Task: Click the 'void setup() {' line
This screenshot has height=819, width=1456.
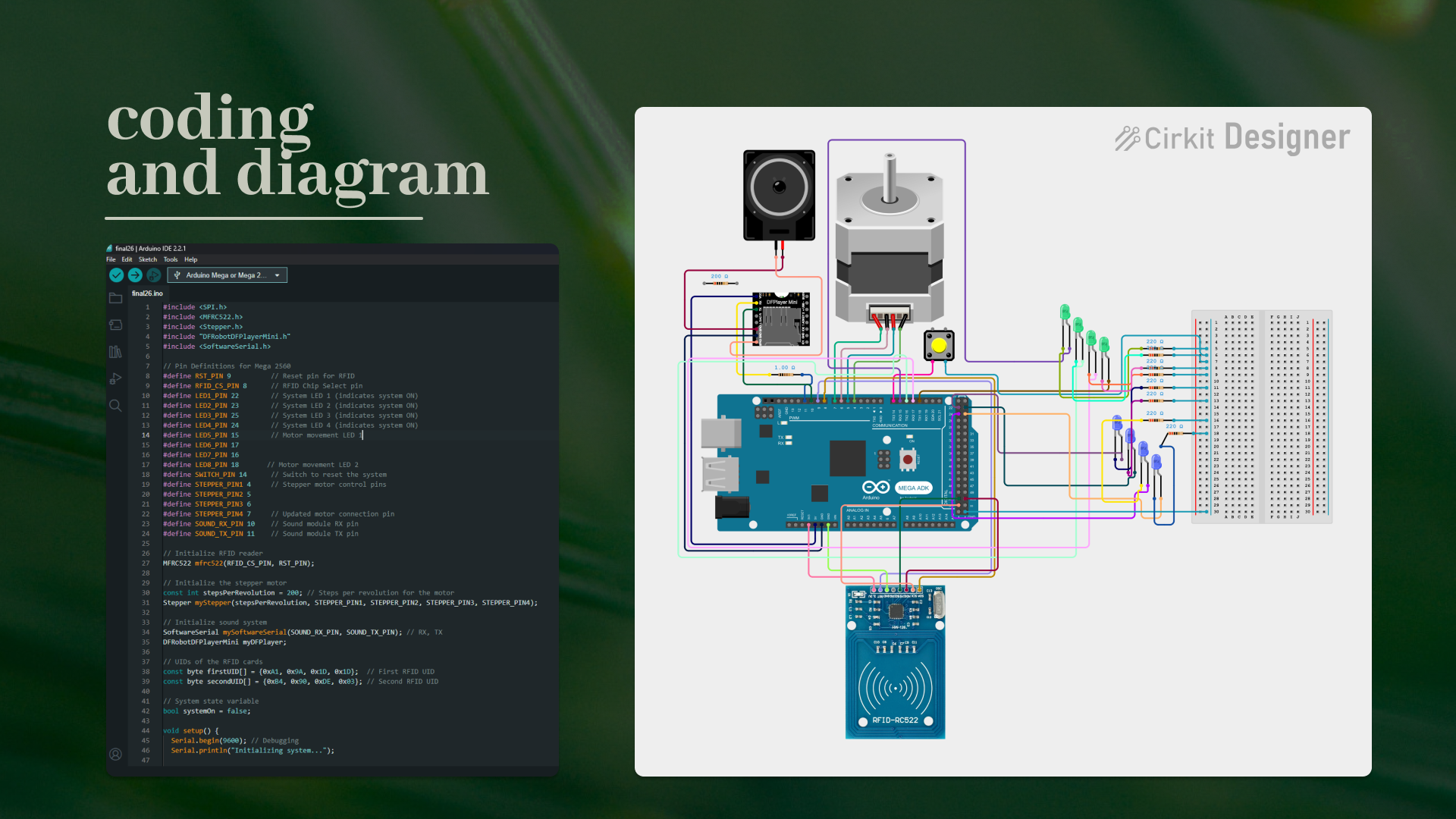Action: [190, 731]
